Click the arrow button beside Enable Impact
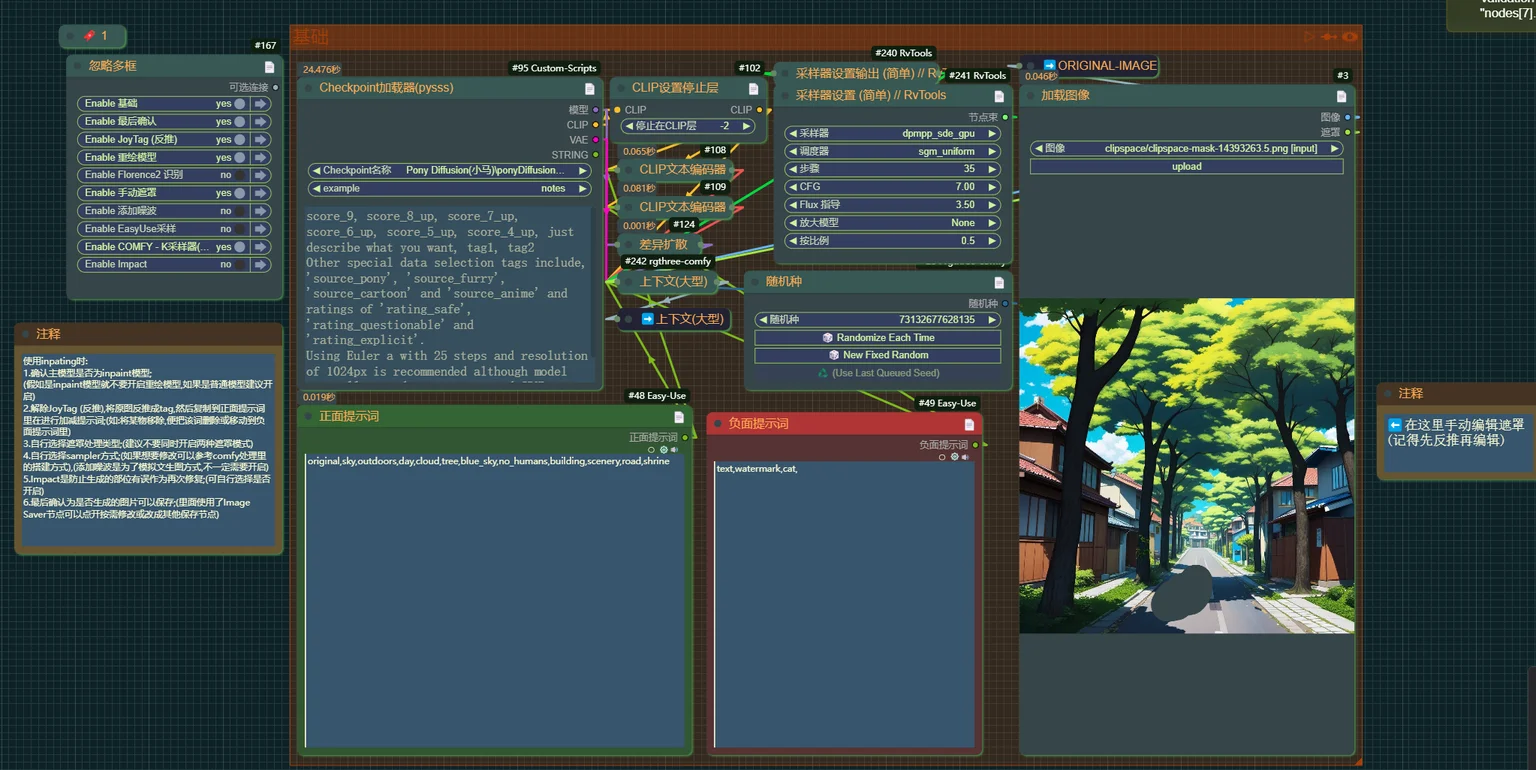The height and width of the screenshot is (770, 1536). (x=261, y=265)
